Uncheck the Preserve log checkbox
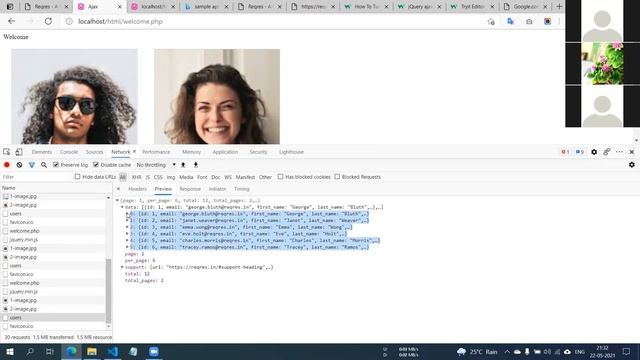The height and width of the screenshot is (360, 640). (x=56, y=165)
